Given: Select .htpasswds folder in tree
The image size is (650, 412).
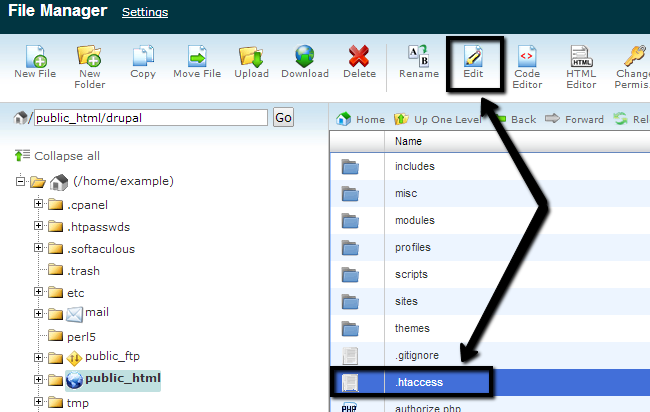Looking at the screenshot, I should [98, 227].
